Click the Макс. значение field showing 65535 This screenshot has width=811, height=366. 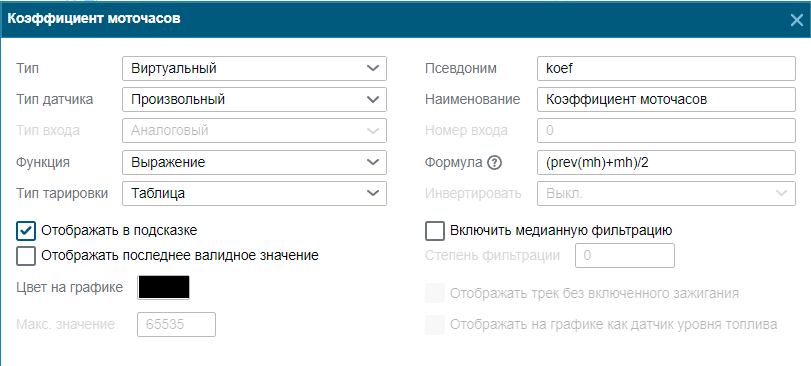click(x=176, y=324)
